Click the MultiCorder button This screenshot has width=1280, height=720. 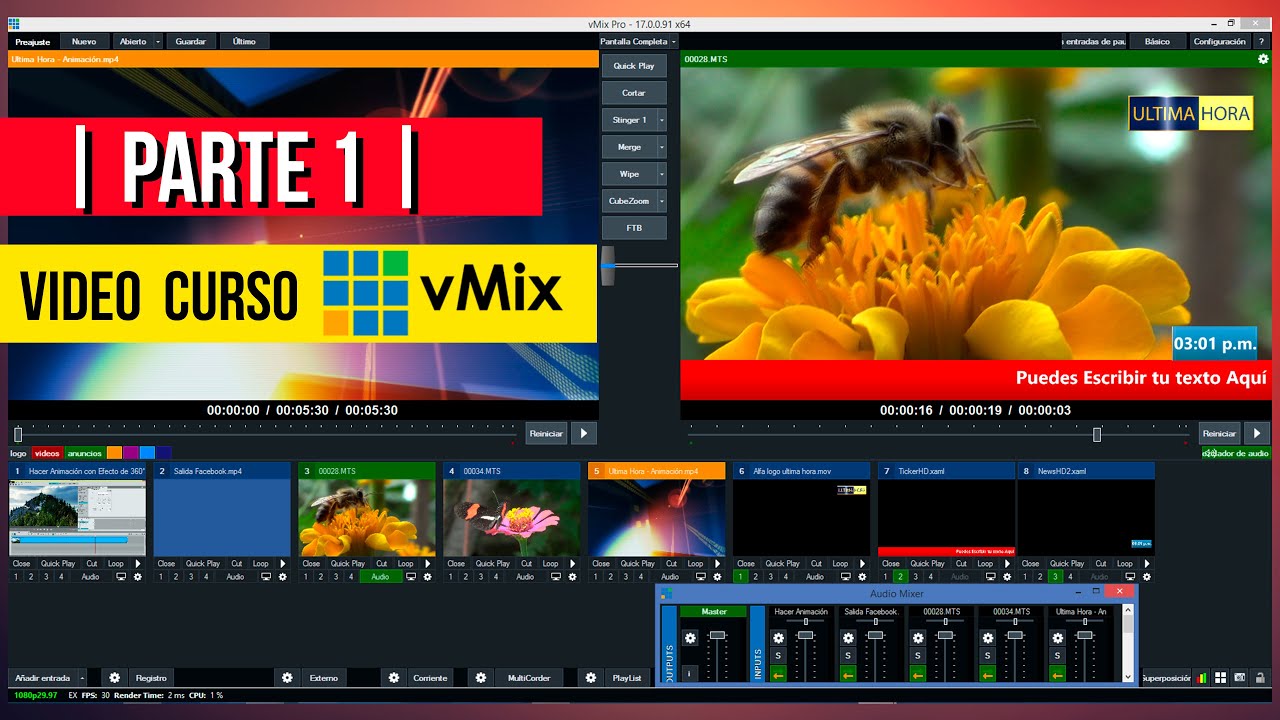[529, 678]
